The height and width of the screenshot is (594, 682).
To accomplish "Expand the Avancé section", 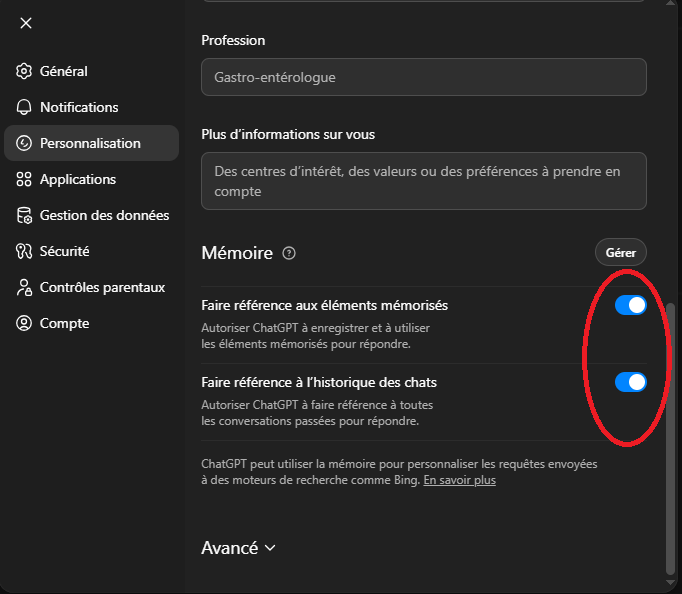I will [238, 548].
